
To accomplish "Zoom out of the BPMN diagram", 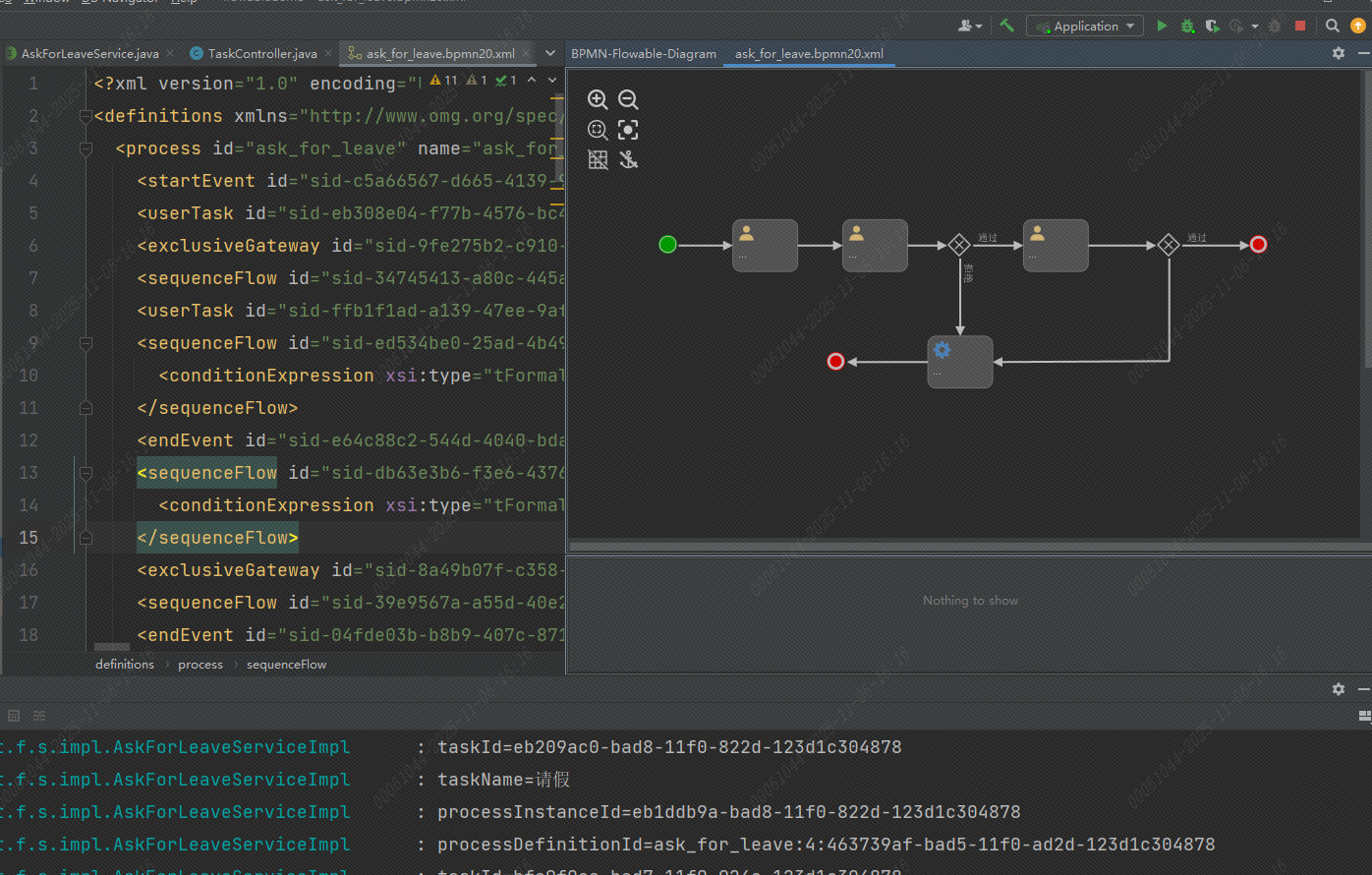I will [x=628, y=99].
